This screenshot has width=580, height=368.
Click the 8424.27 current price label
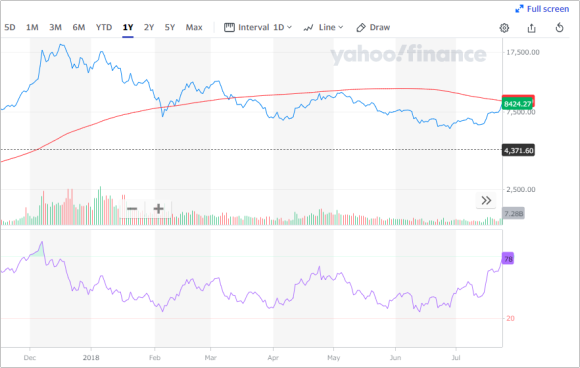click(x=517, y=104)
